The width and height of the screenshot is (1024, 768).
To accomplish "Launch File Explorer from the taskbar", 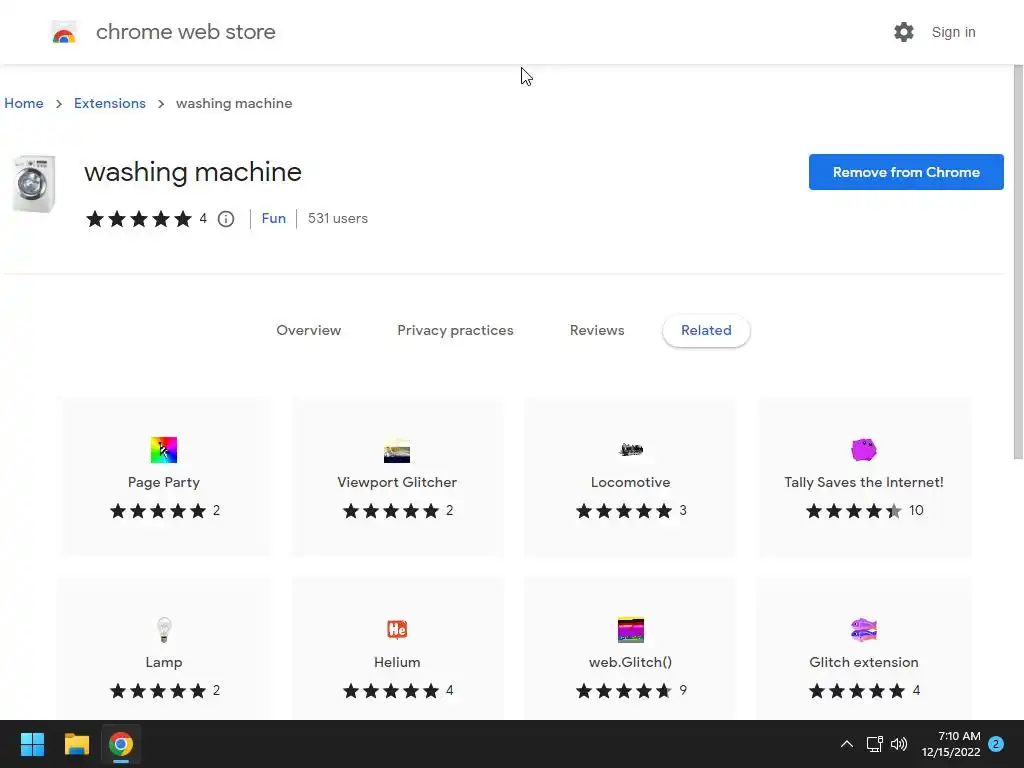I will pos(76,744).
